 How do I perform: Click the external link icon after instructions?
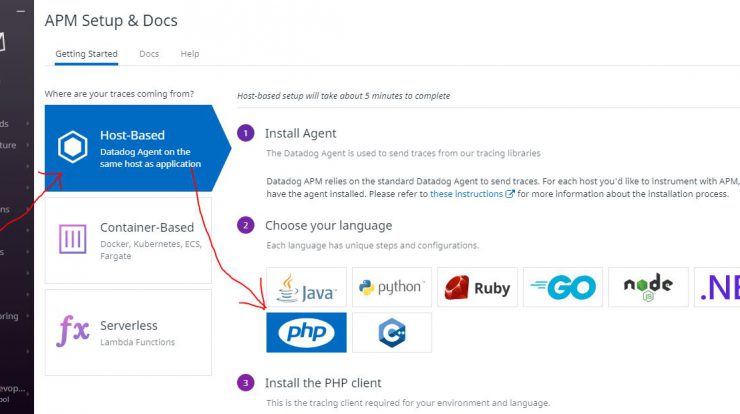pos(510,194)
